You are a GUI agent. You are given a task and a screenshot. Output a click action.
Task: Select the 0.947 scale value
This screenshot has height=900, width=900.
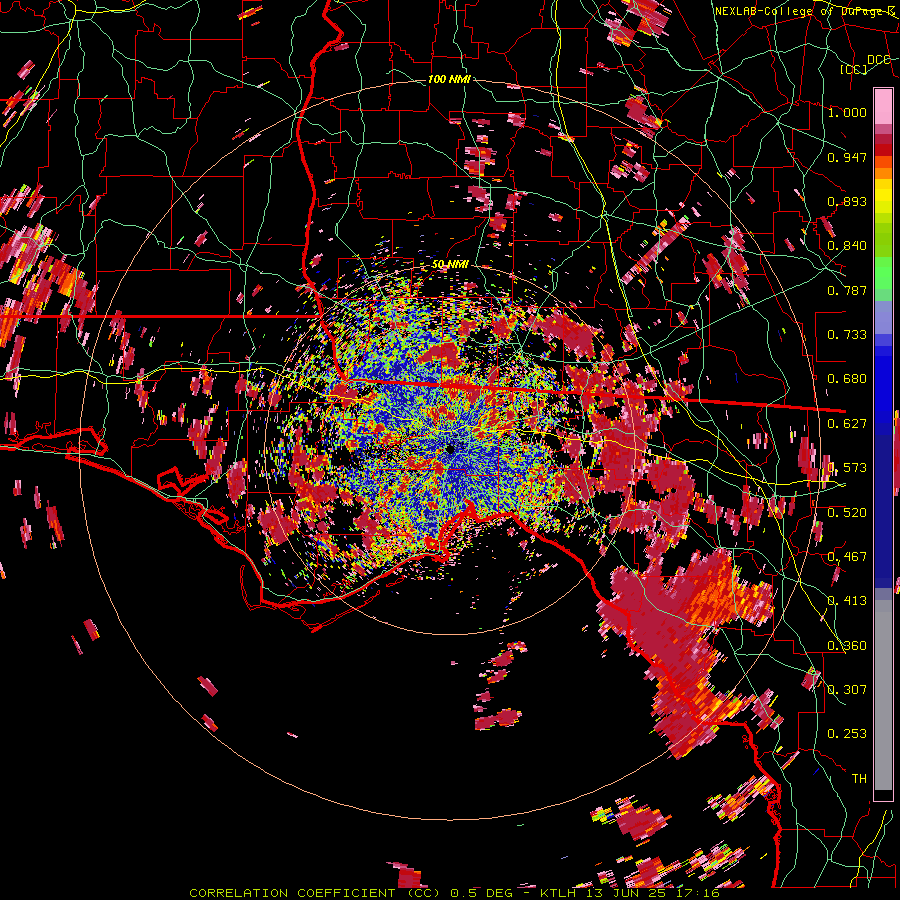847,157
